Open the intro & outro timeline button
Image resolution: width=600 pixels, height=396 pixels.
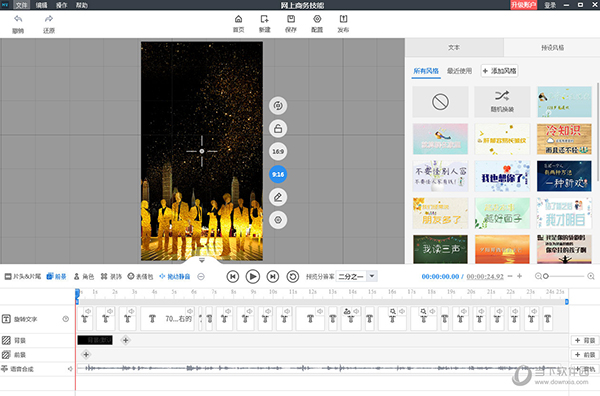(23, 276)
